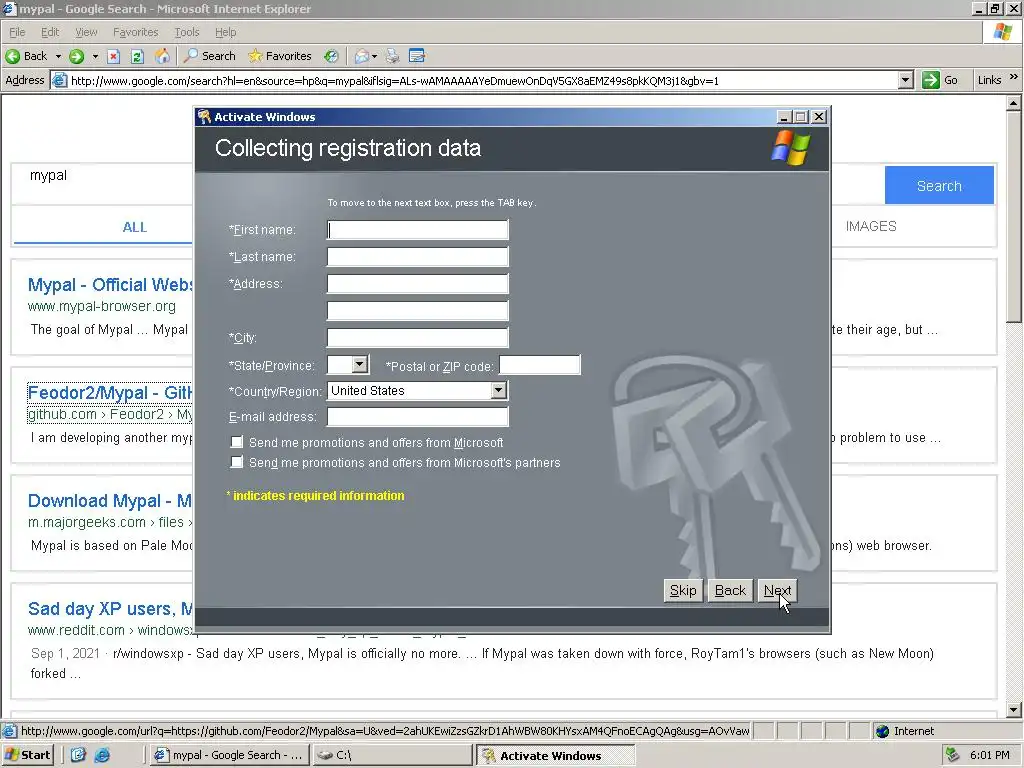This screenshot has width=1024, height=768.
Task: Click the tray icon next to the clock
Action: [x=952, y=755]
